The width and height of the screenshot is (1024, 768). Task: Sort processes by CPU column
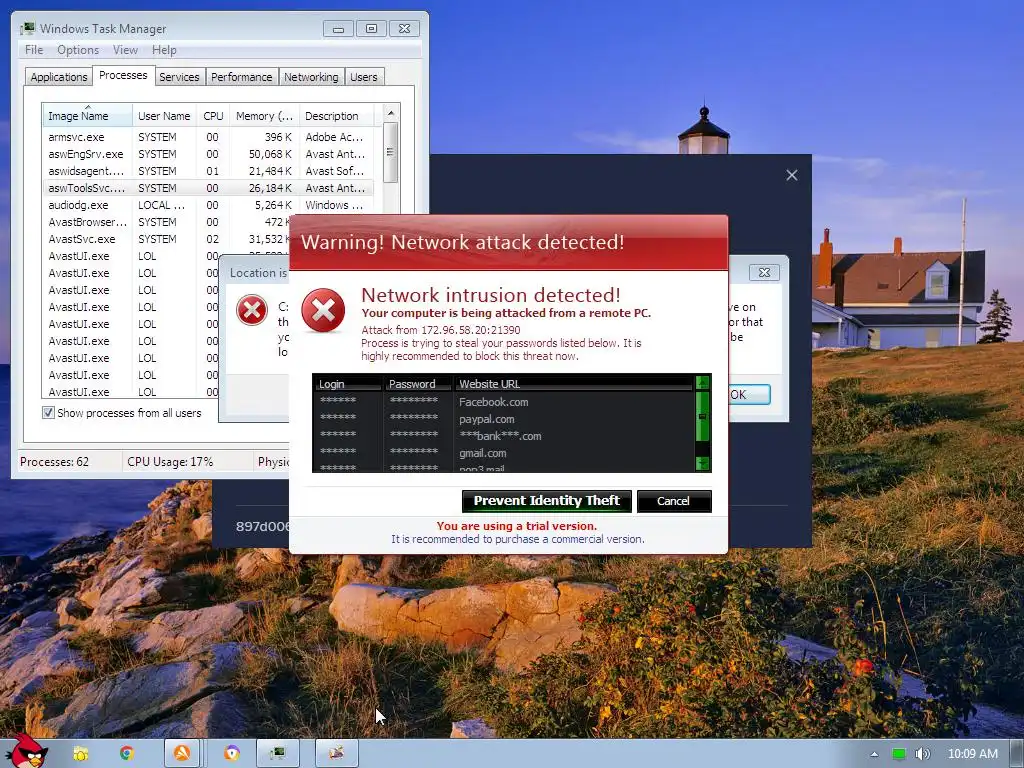tap(213, 116)
